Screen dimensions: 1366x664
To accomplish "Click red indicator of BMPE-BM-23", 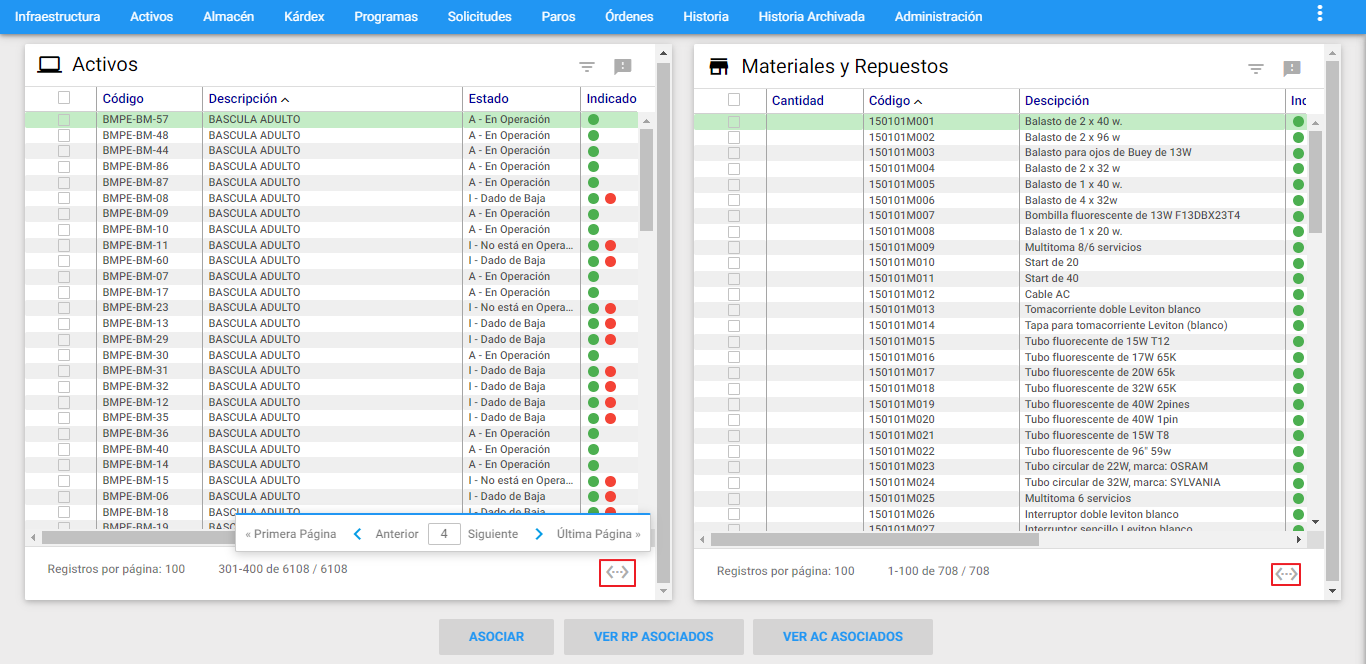I will pos(610,309).
